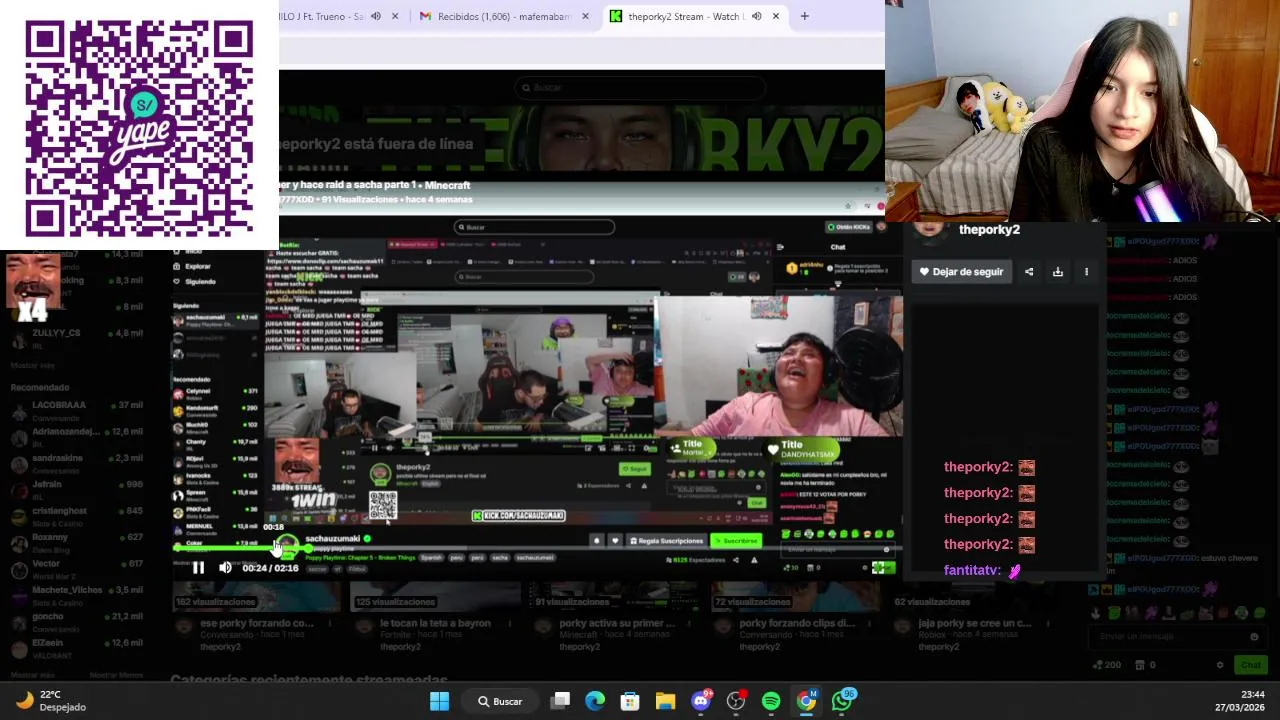Click the green Suscribirse button in clip

point(736,541)
